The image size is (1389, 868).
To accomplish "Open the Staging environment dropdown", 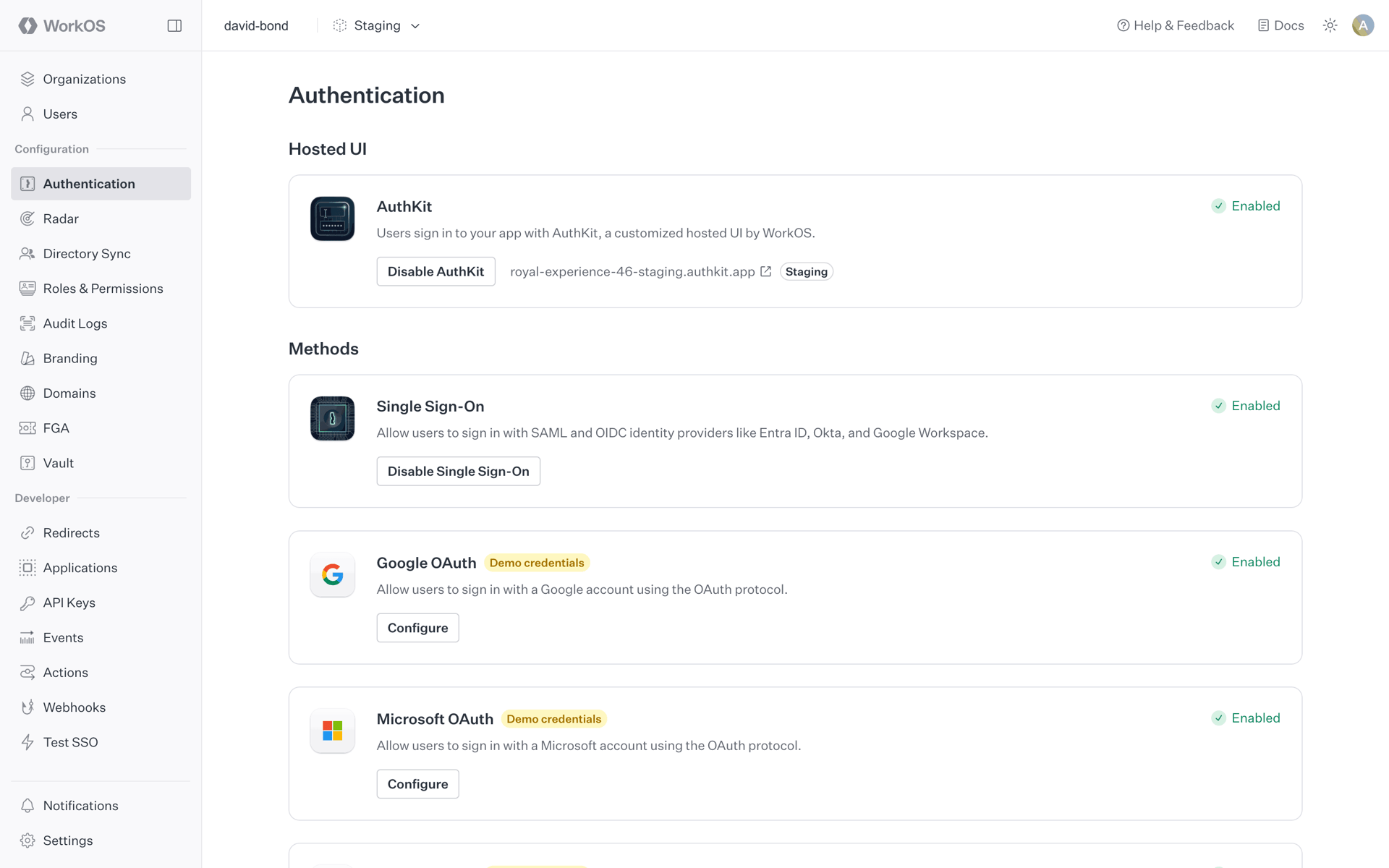I will [x=376, y=25].
